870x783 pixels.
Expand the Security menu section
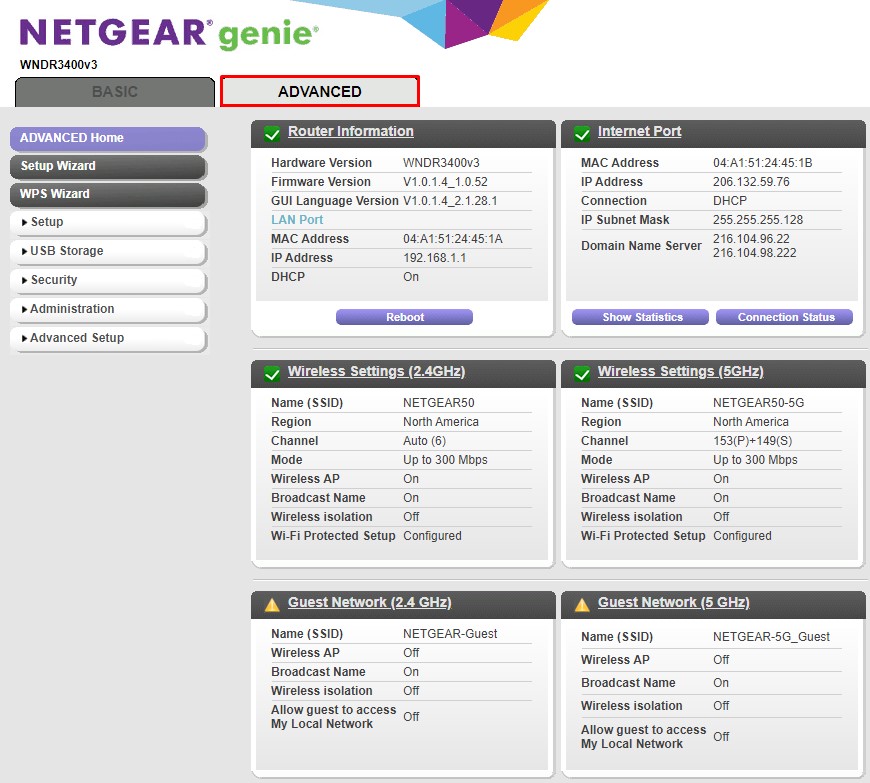point(108,280)
